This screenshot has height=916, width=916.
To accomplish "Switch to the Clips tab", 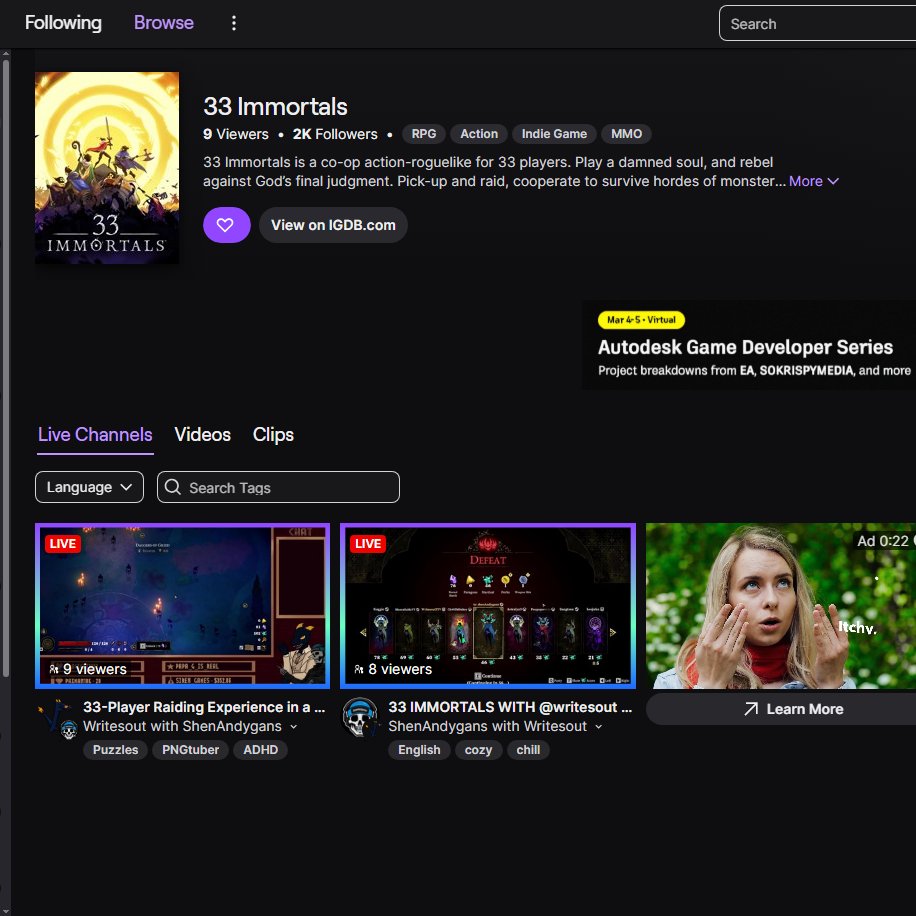I will pos(273,435).
